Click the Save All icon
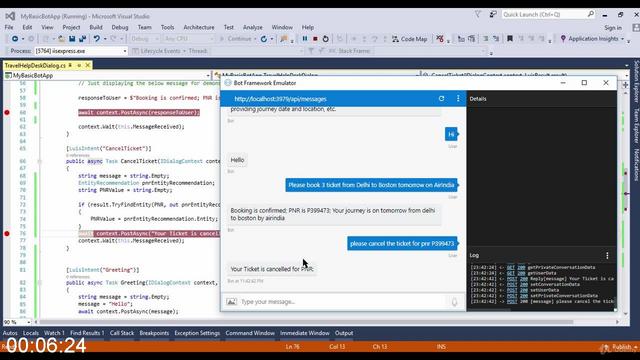640x360 pixels. pos(82,39)
